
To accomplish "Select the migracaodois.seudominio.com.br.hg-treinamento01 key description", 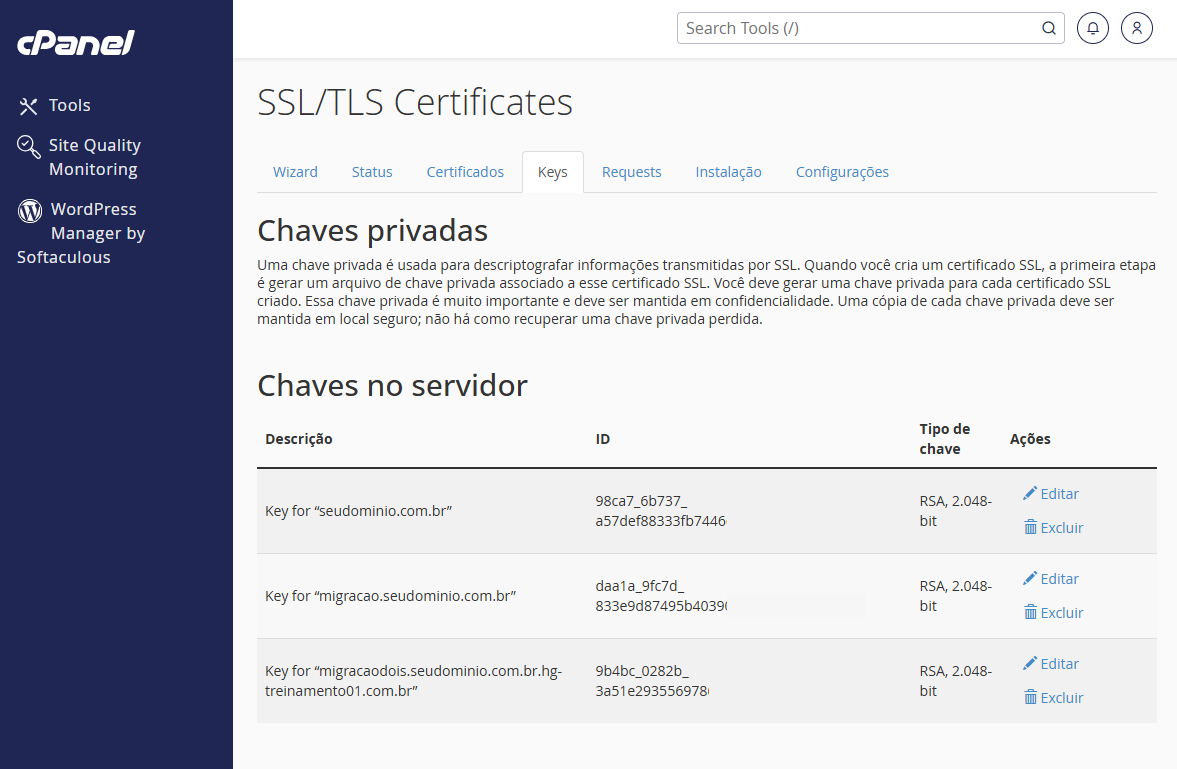I will click(414, 680).
